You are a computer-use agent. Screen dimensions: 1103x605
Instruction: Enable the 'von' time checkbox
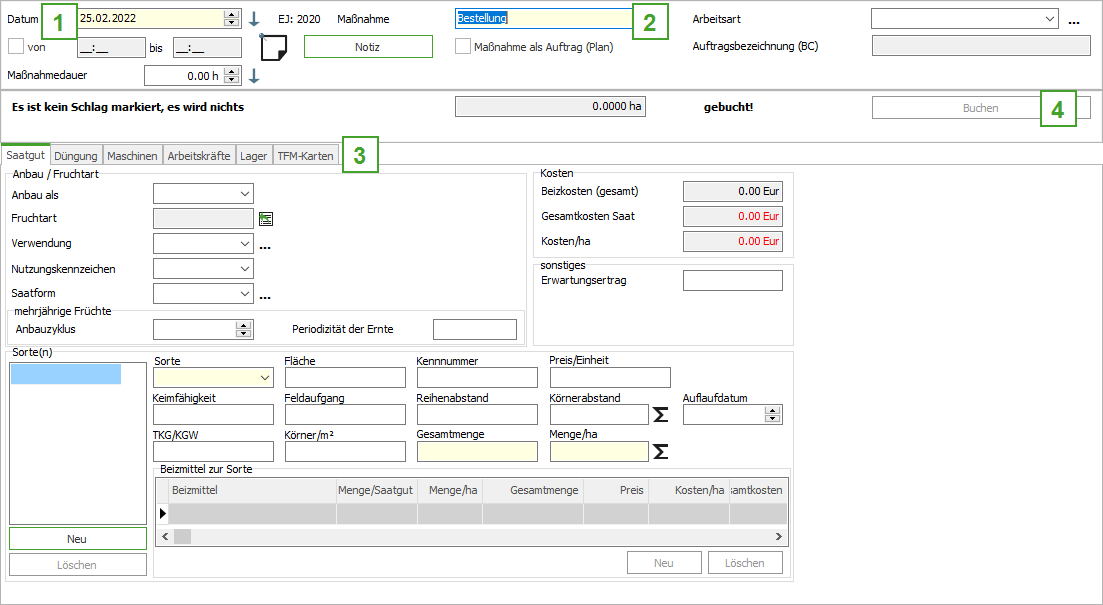pos(16,46)
